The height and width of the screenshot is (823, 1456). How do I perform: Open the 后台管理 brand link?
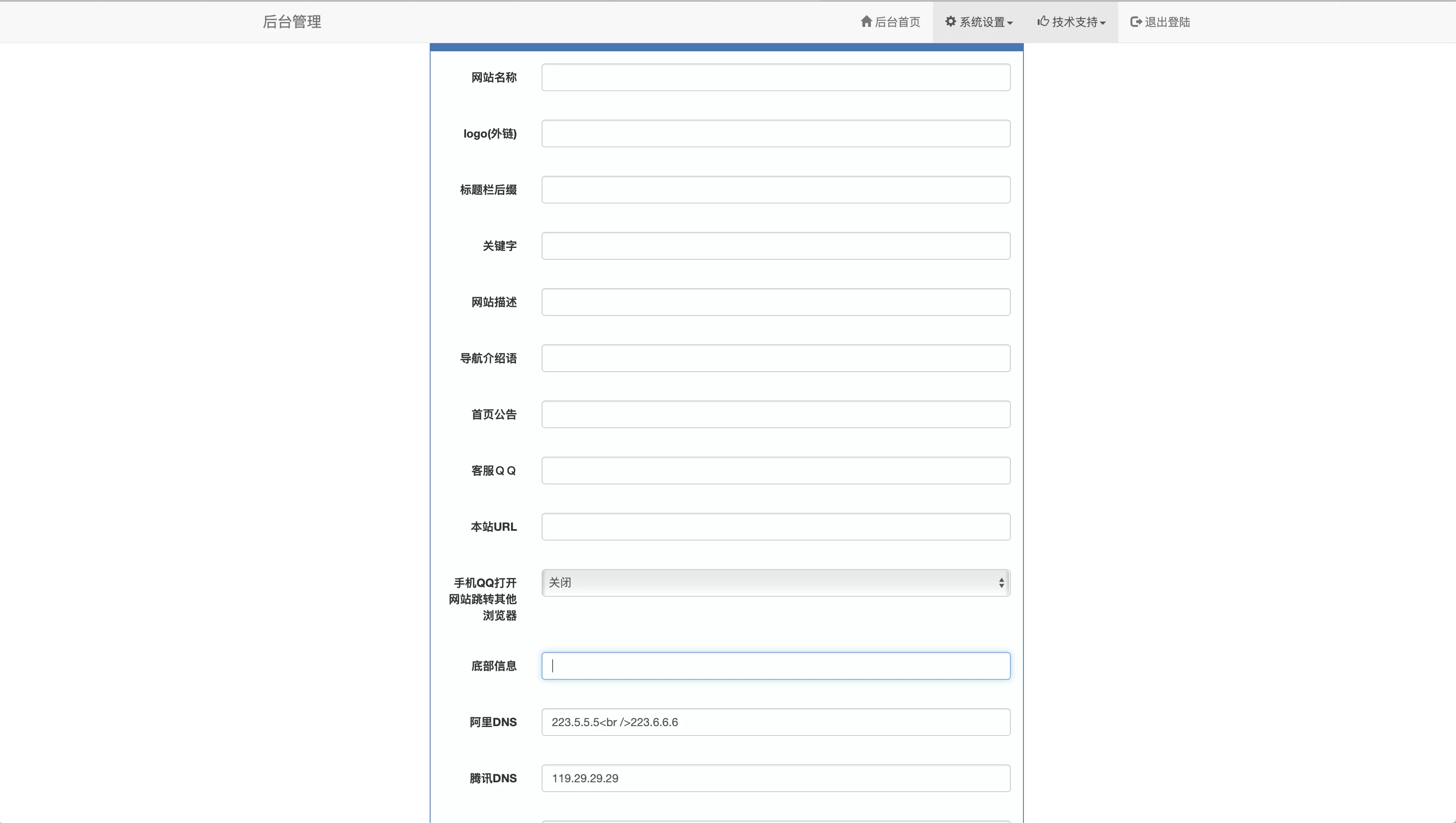pyautogui.click(x=292, y=22)
